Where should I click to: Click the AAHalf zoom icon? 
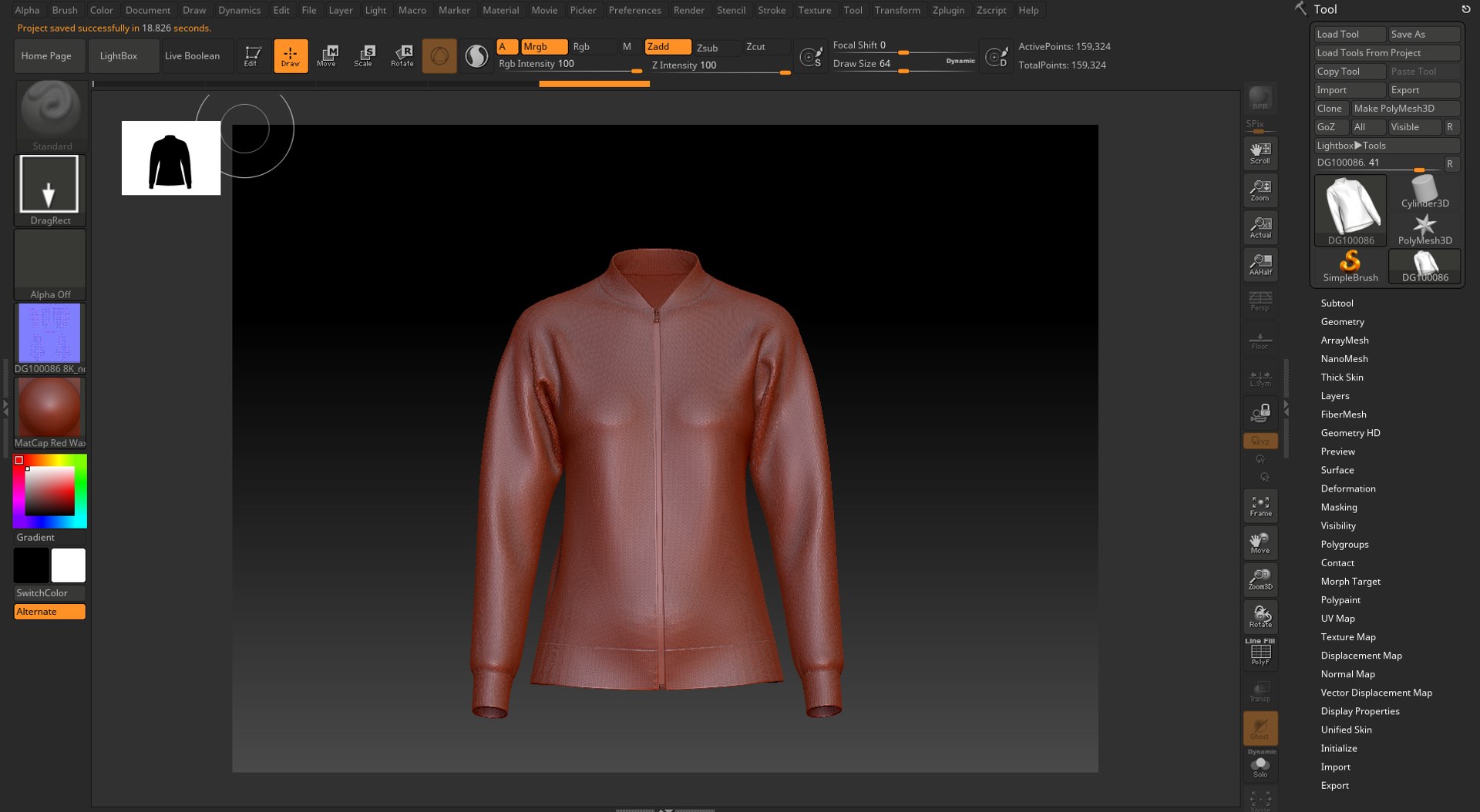click(x=1260, y=264)
